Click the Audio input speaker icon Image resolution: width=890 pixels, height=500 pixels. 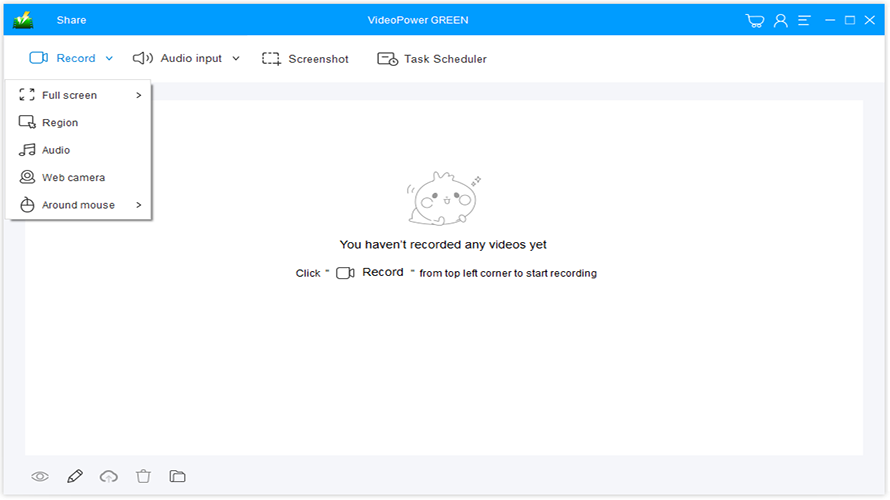[142, 58]
